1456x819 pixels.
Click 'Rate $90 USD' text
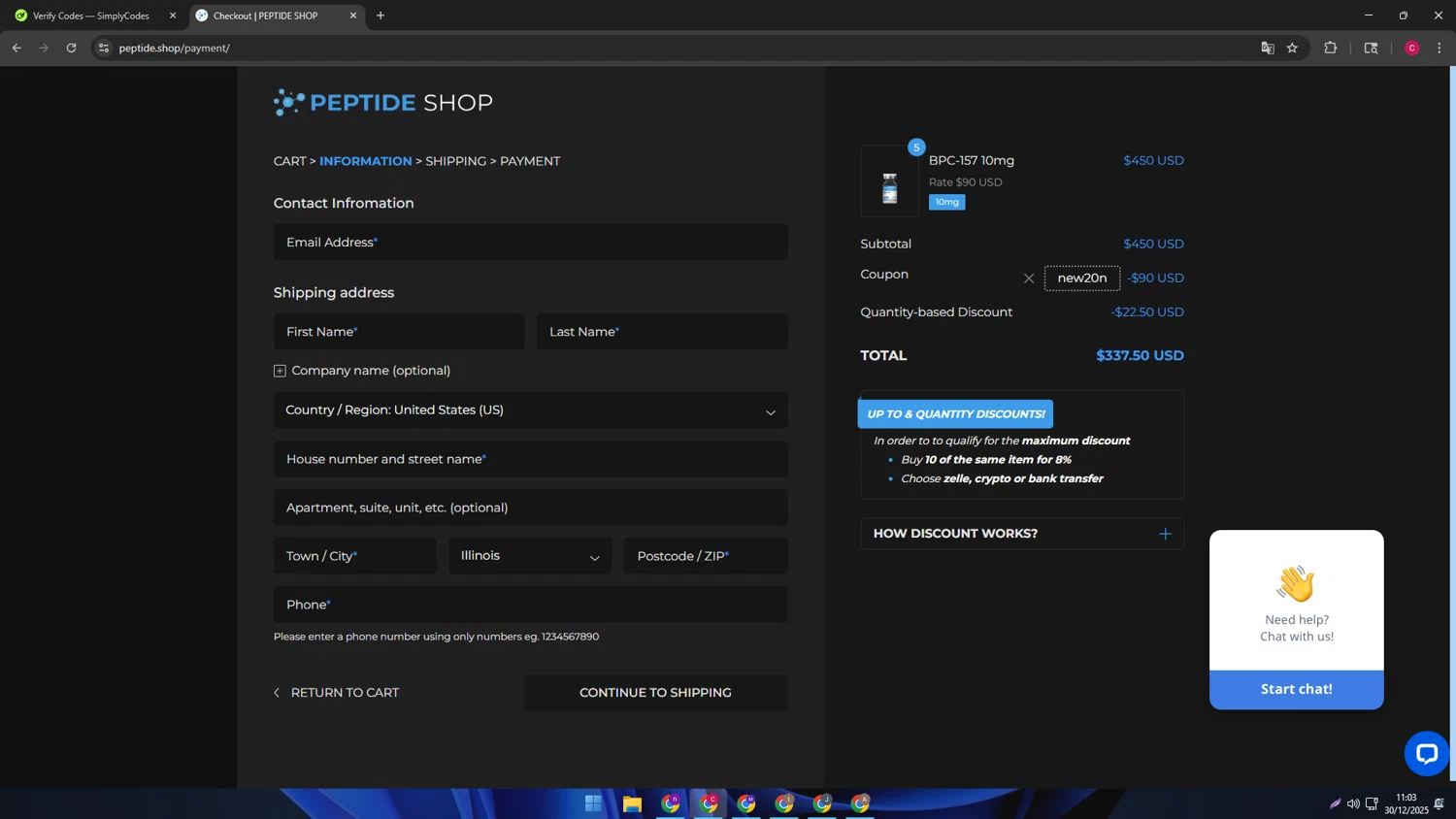(x=966, y=182)
